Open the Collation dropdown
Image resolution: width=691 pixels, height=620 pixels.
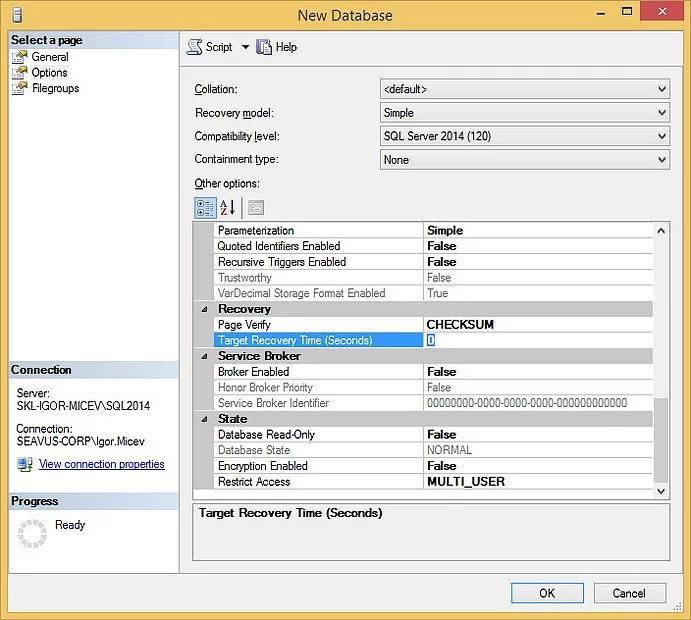pyautogui.click(x=662, y=89)
